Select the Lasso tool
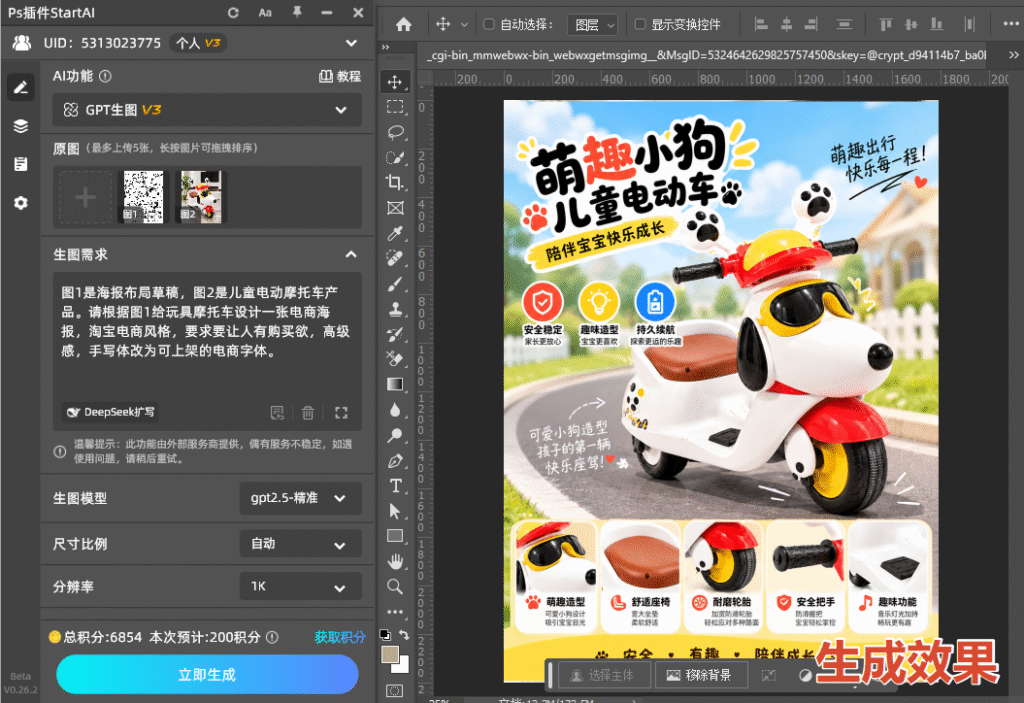The image size is (1024, 703). pos(394,132)
